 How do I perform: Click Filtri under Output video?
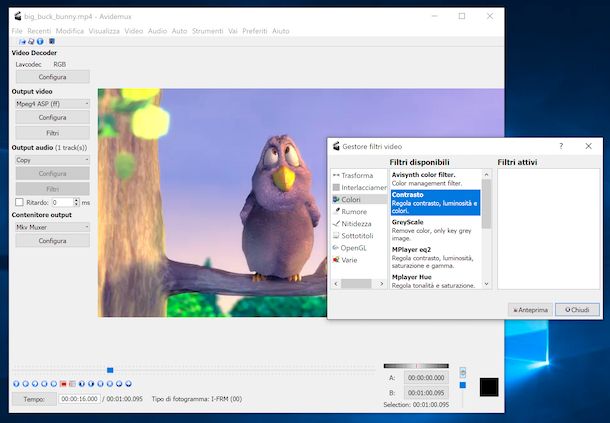point(53,133)
